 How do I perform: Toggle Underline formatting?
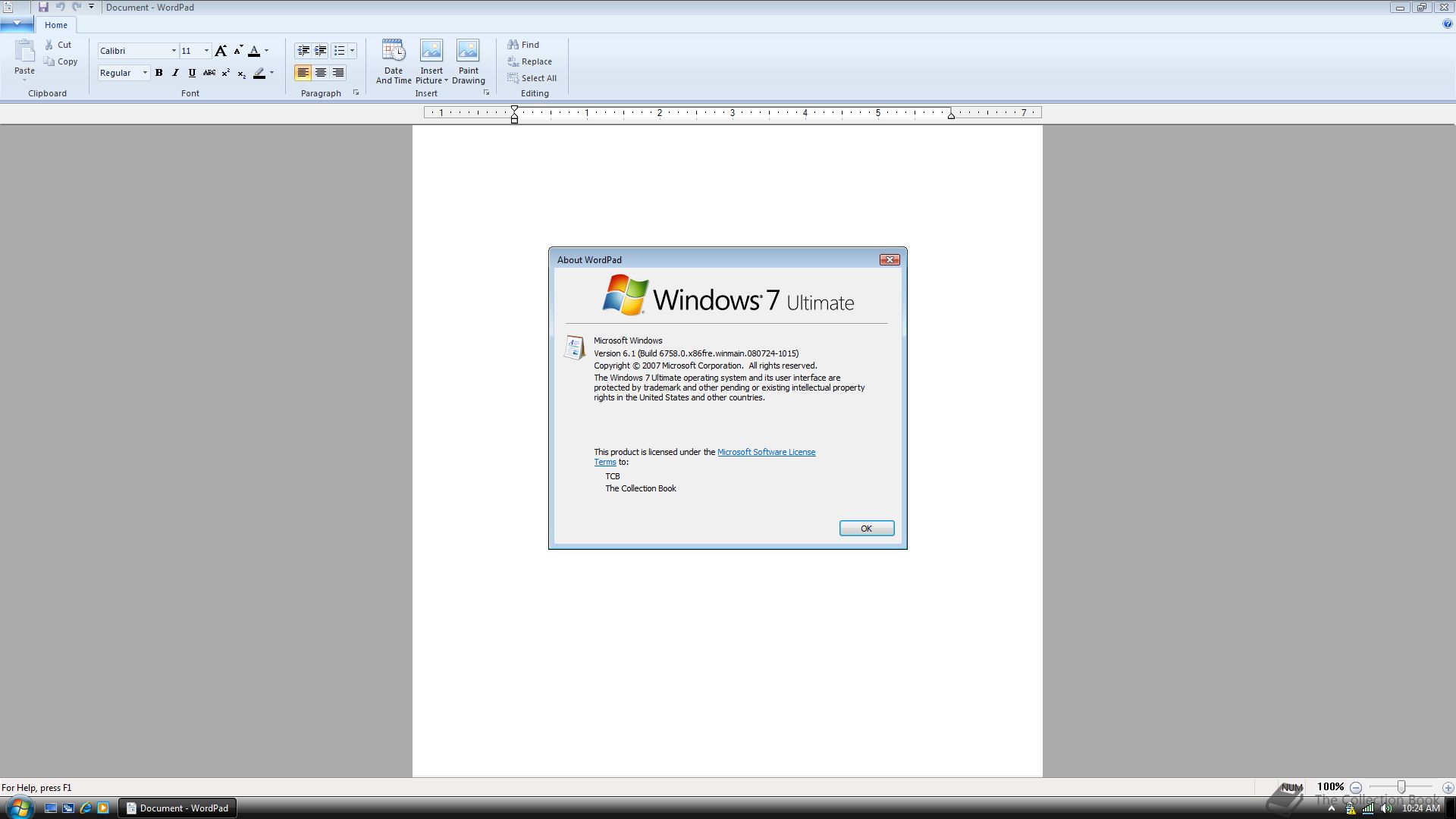pos(192,73)
